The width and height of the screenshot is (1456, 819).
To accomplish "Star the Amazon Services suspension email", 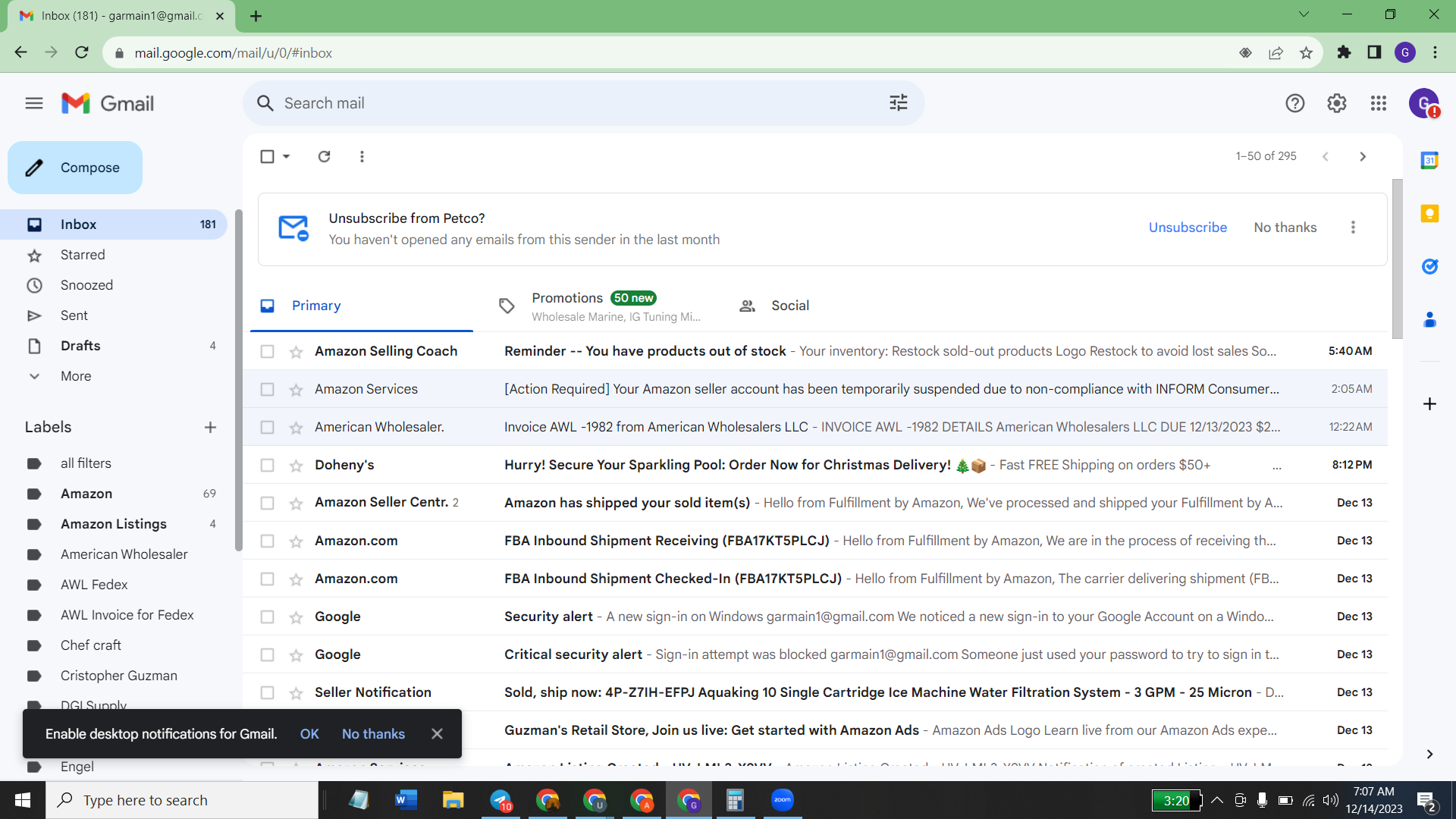I will [296, 390].
